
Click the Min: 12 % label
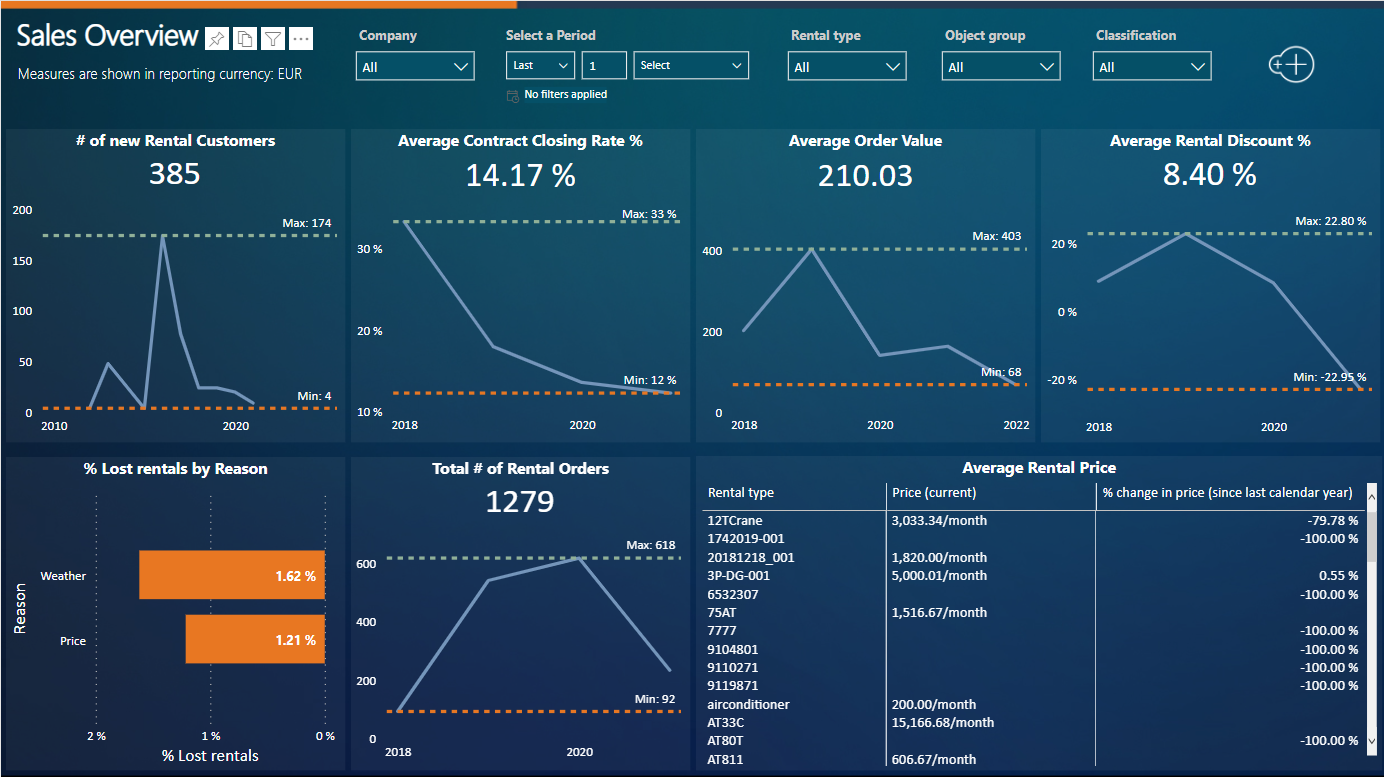[650, 380]
